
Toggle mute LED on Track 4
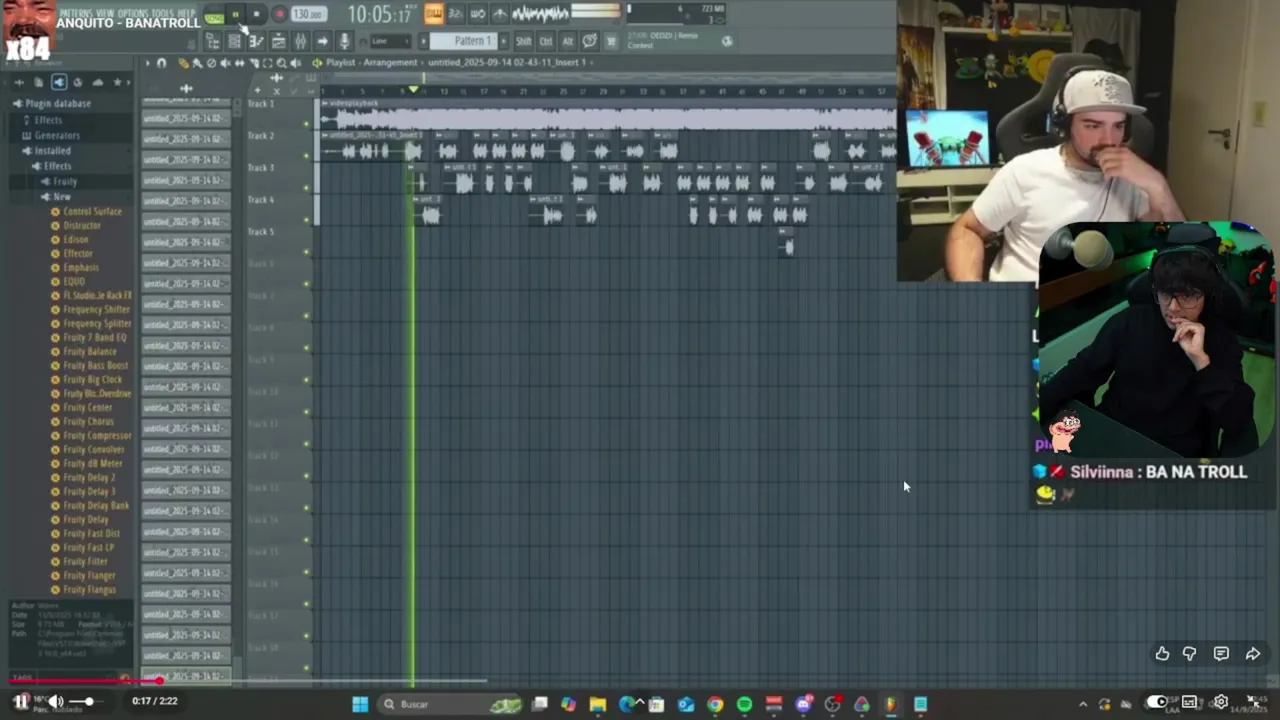tap(307, 220)
